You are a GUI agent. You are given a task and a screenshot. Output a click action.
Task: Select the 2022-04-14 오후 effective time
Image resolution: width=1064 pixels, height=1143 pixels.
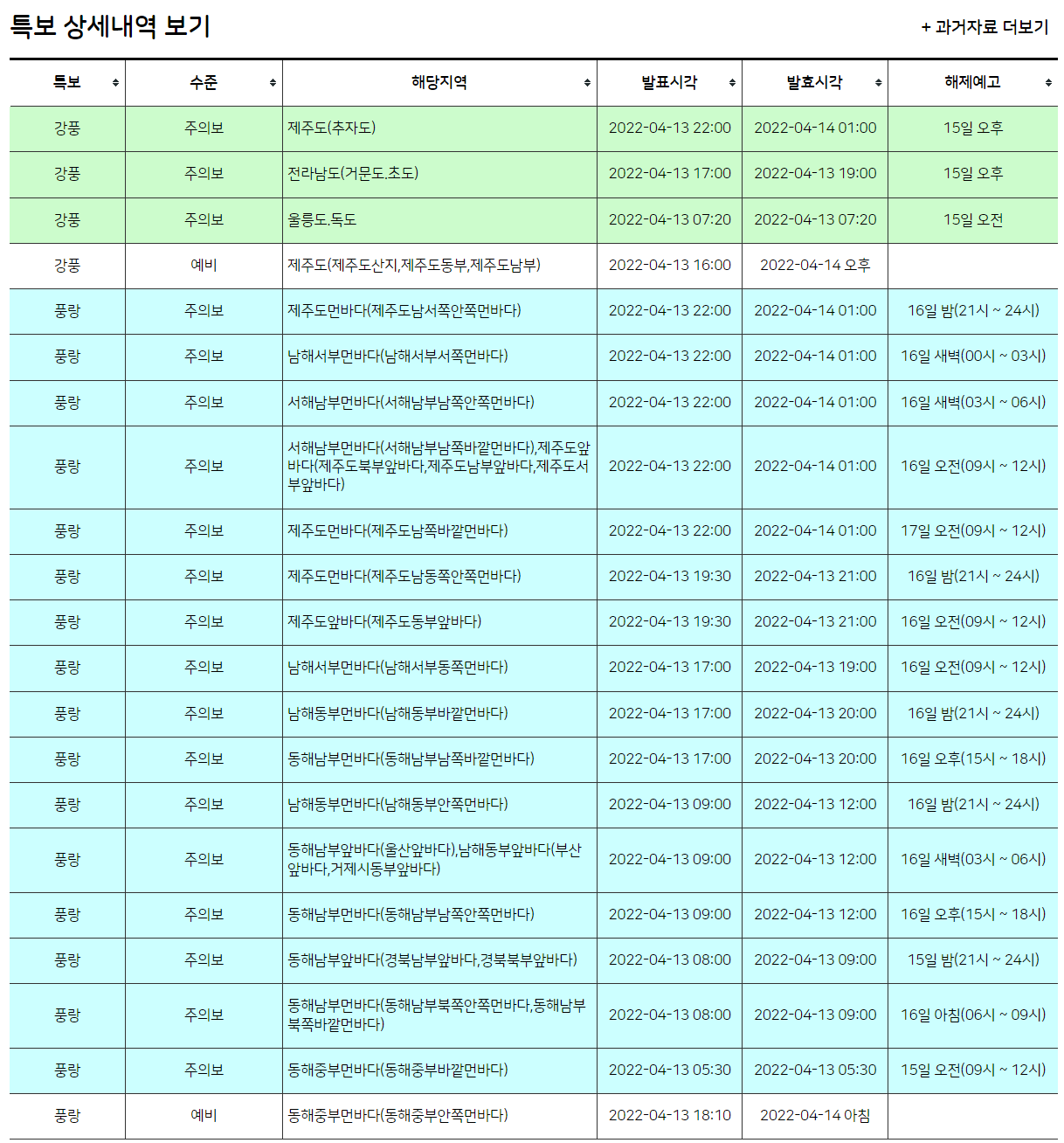pos(814,265)
